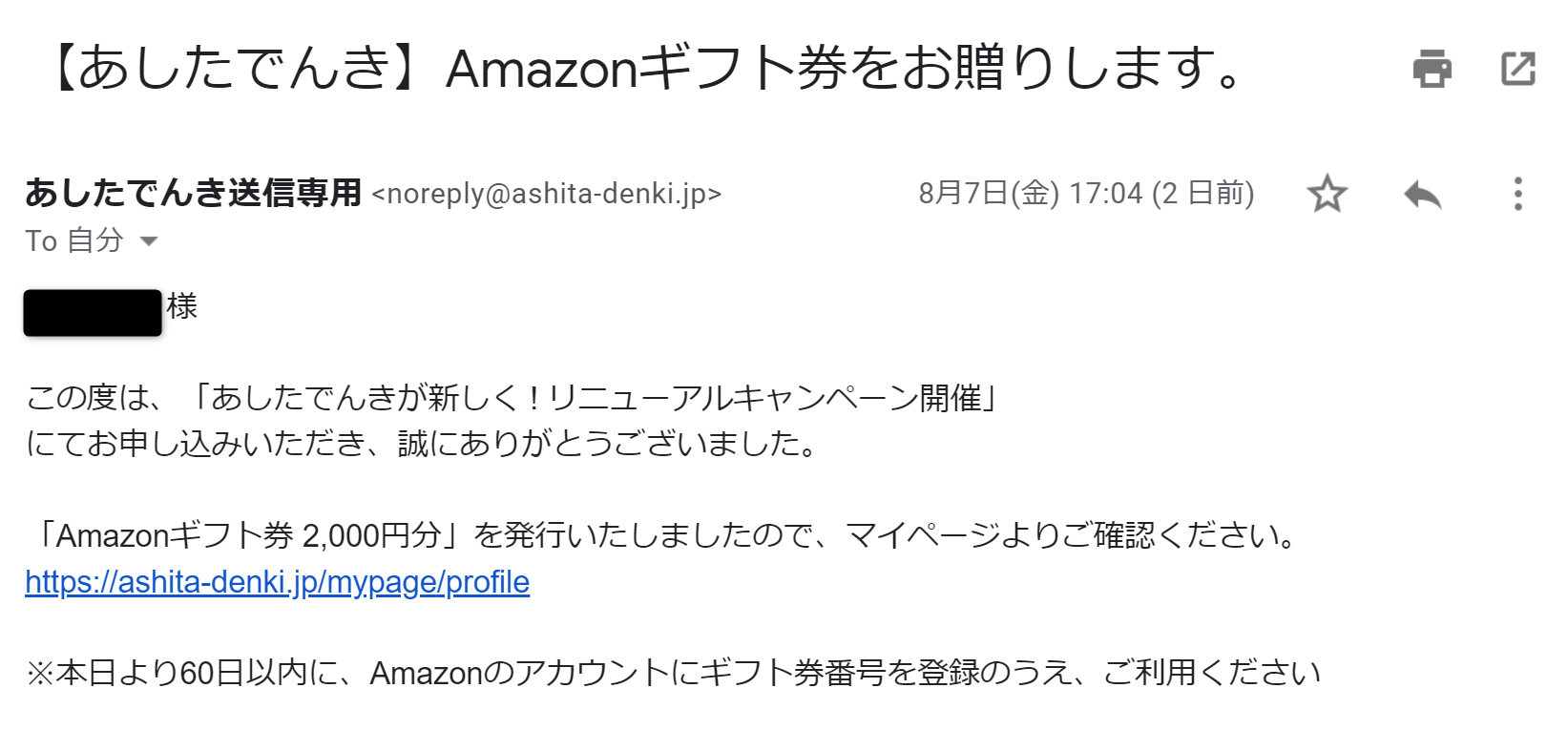Click the 8月7日(金) 17:04 timestamp
This screenshot has width=1568, height=730.
(x=1031, y=194)
